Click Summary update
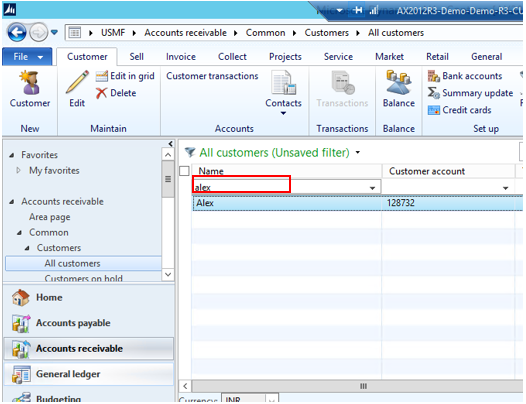The width and height of the screenshot is (526, 404). click(x=470, y=93)
